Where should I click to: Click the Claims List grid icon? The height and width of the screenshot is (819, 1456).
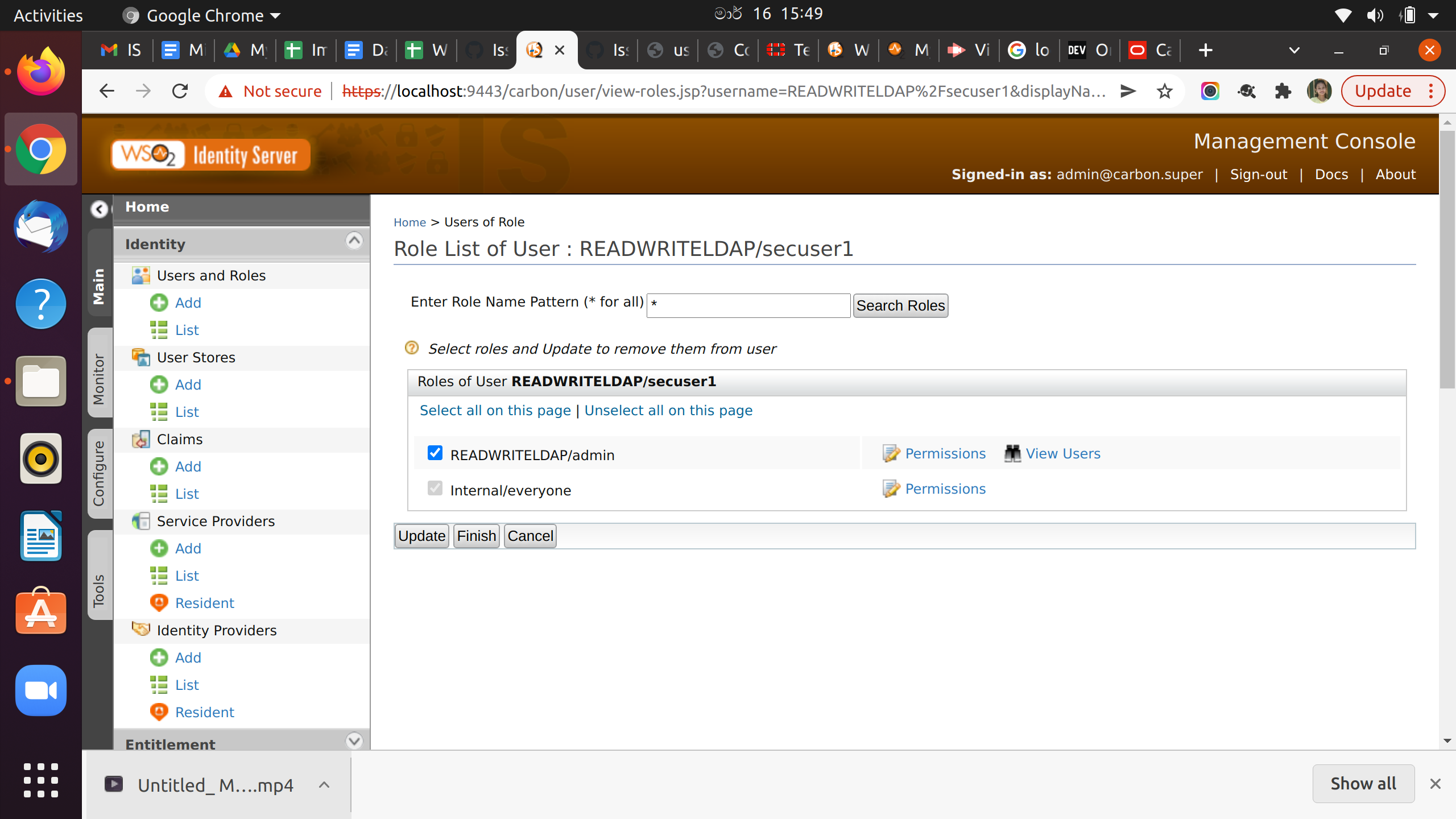(159, 494)
